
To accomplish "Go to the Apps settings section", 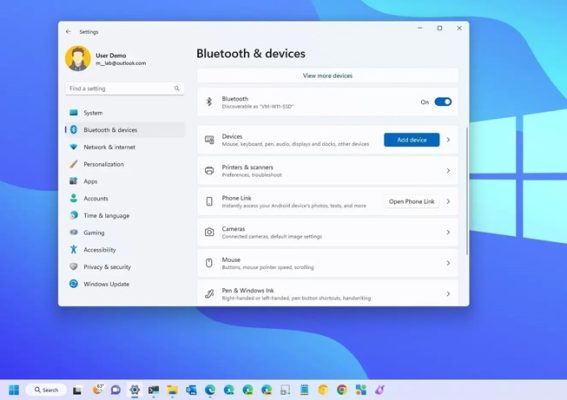I will (125, 181).
